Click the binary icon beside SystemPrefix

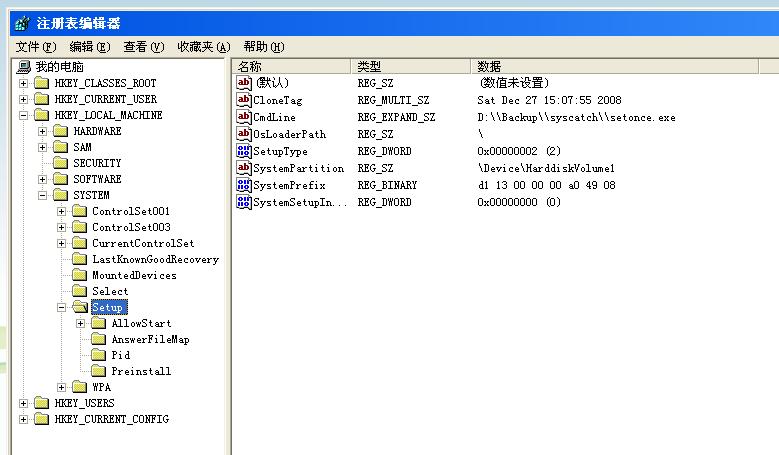coord(244,185)
